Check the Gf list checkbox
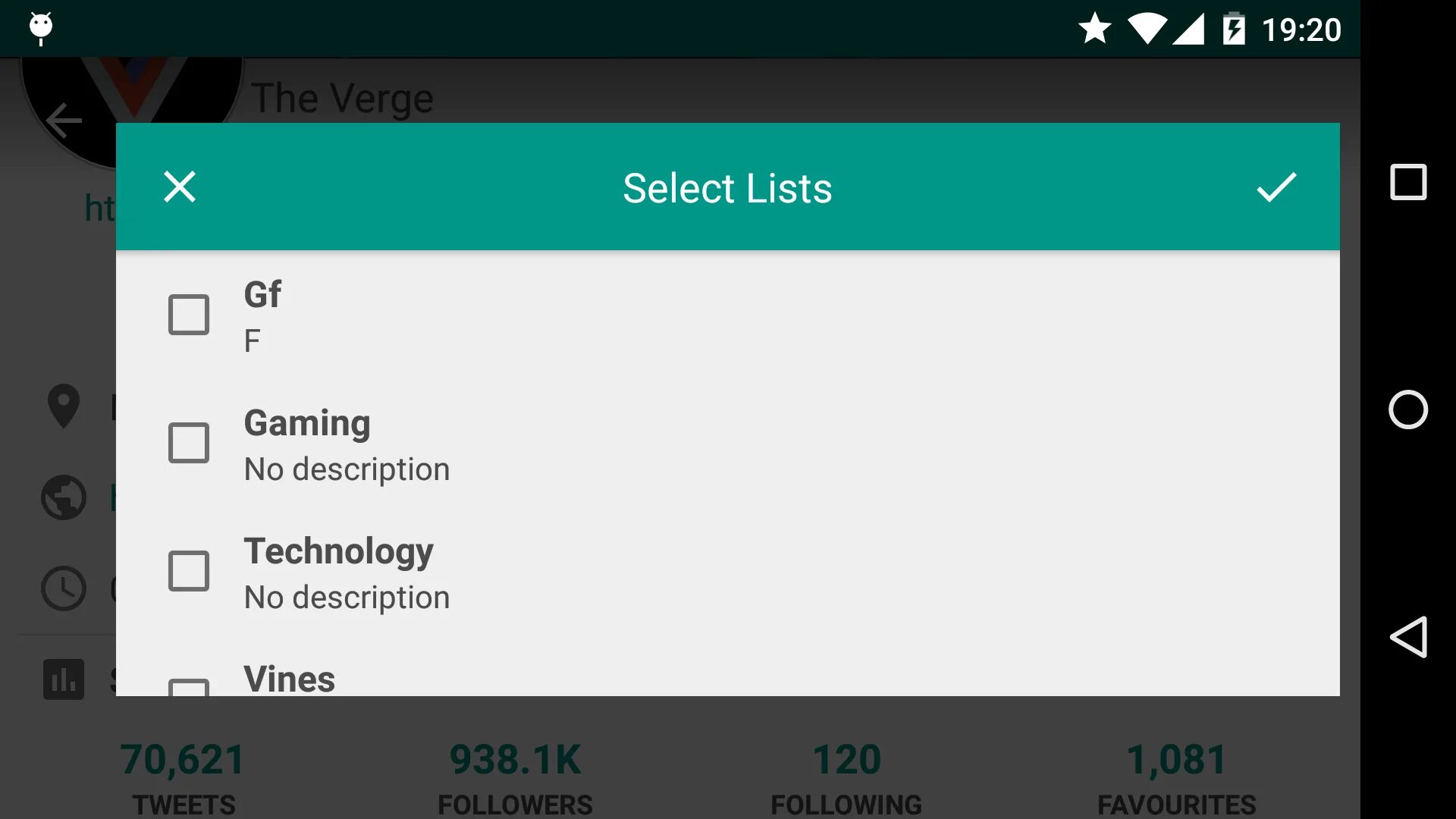Image resolution: width=1456 pixels, height=819 pixels. 189,315
